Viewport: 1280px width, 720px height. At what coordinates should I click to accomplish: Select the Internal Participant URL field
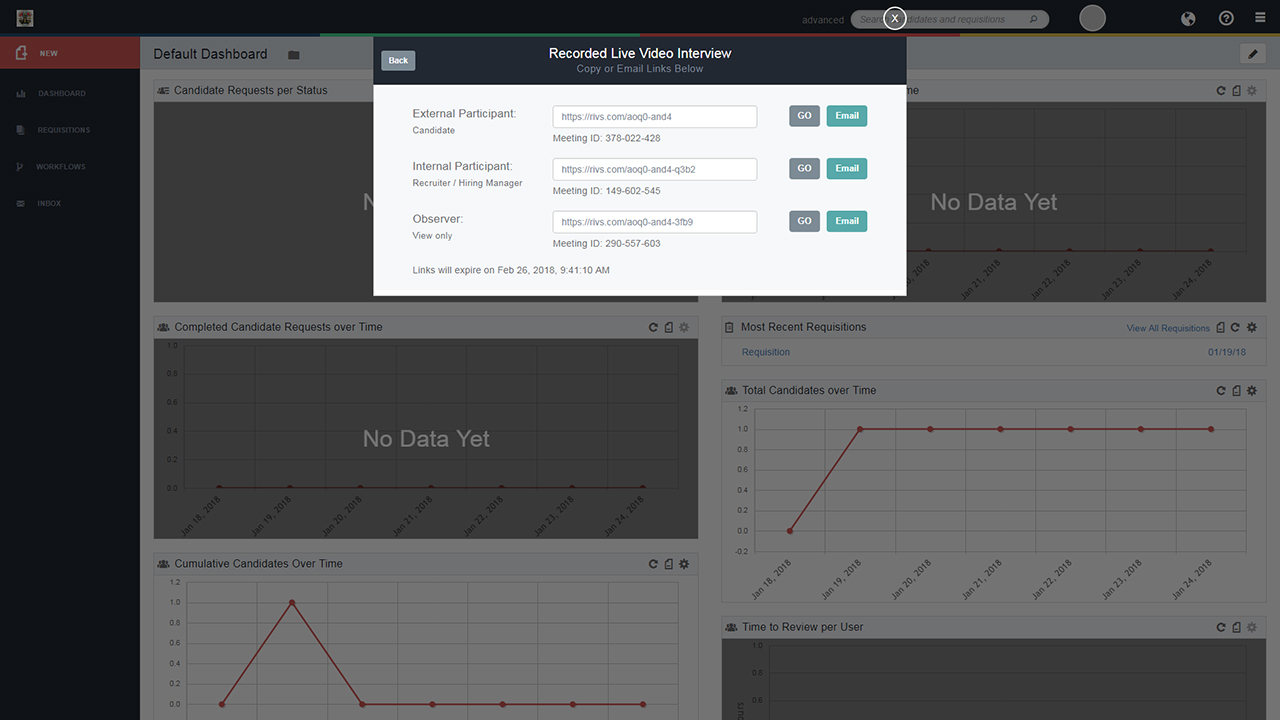[655, 169]
